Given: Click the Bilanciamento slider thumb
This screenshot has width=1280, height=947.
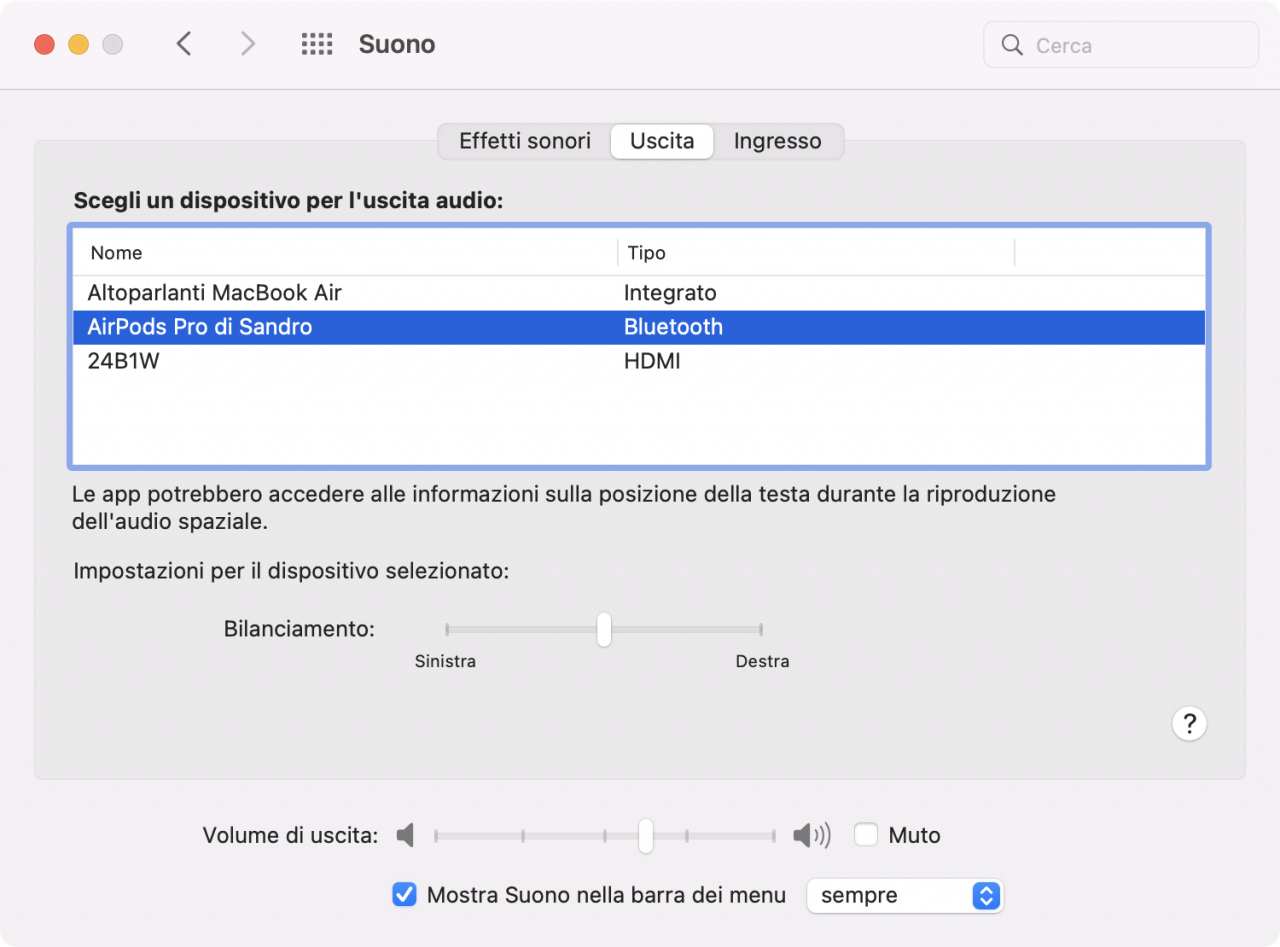Looking at the screenshot, I should click(x=604, y=630).
